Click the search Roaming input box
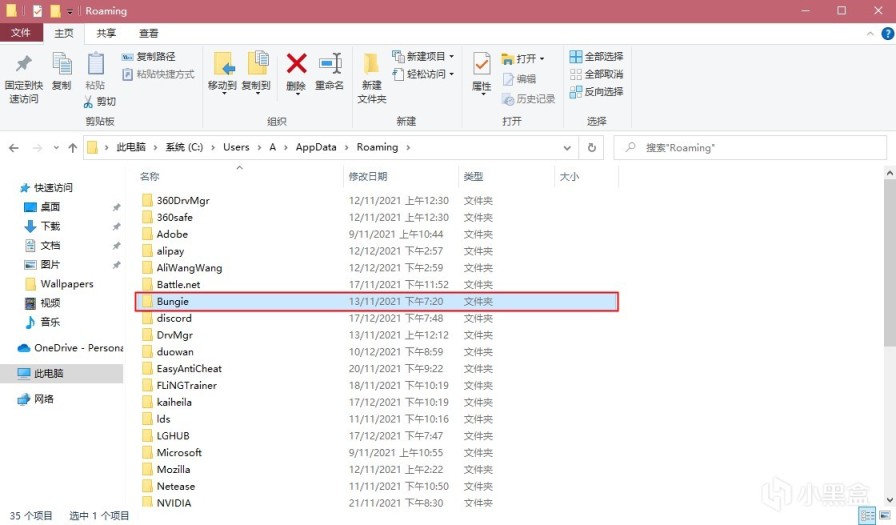 click(750, 148)
